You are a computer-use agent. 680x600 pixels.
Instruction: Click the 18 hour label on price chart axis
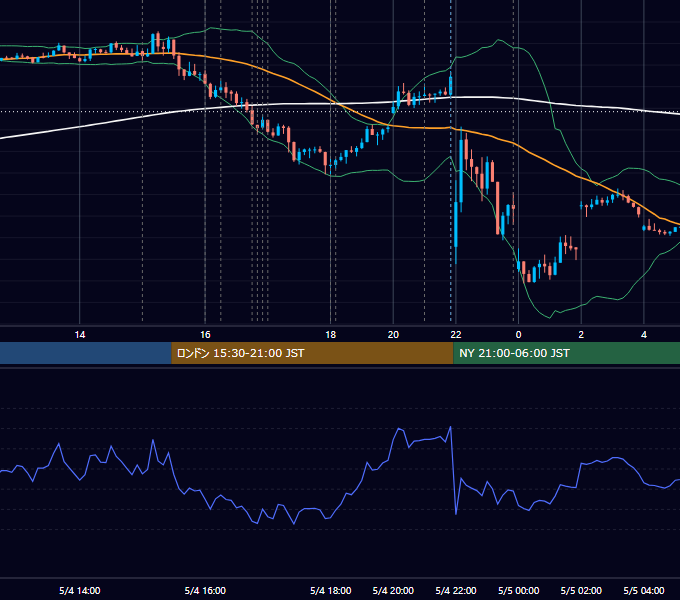[x=330, y=335]
